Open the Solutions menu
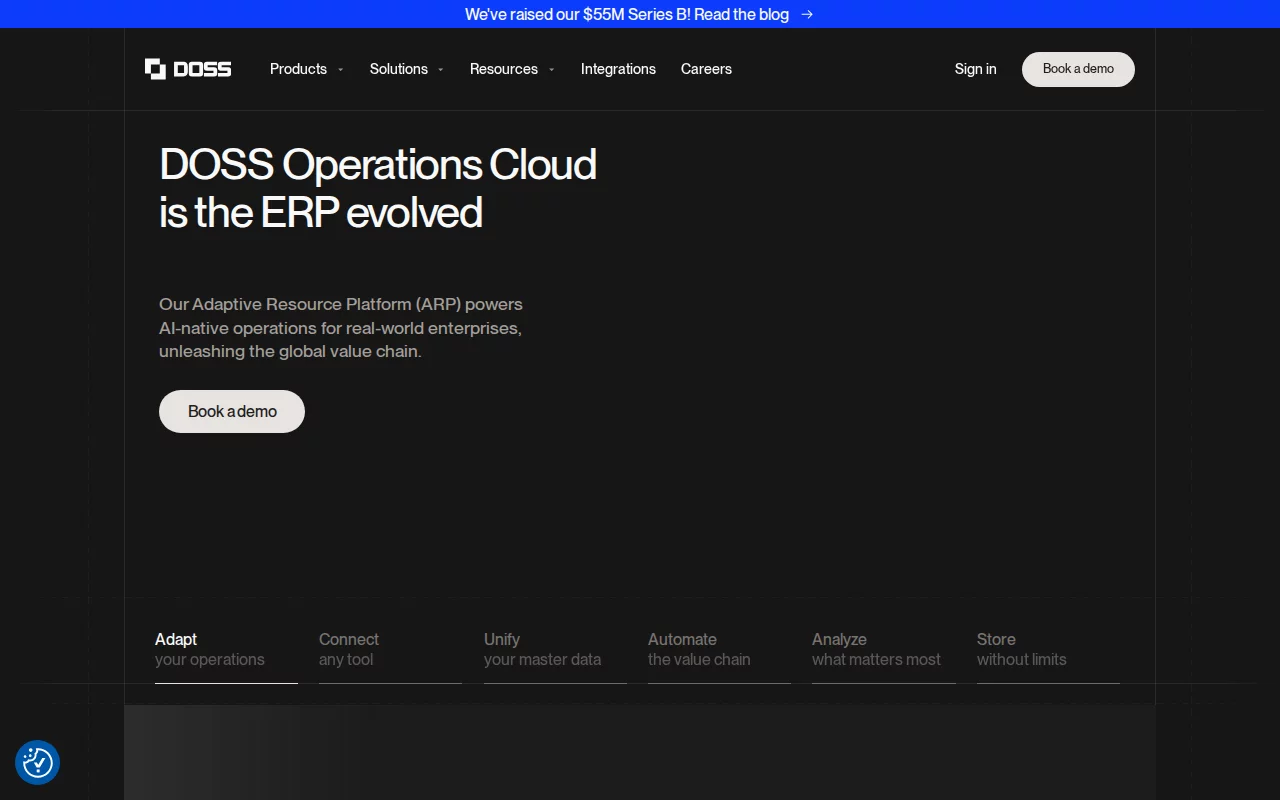The width and height of the screenshot is (1280, 800). point(399,69)
